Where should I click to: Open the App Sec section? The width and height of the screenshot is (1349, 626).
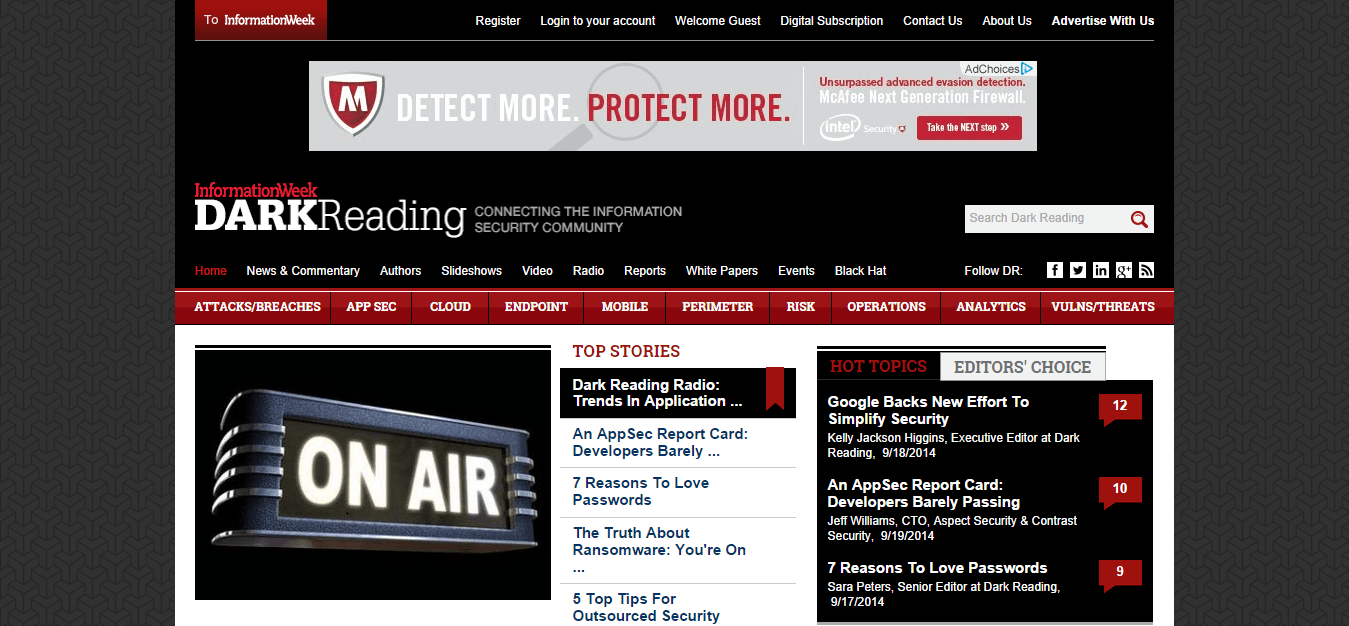[x=371, y=307]
